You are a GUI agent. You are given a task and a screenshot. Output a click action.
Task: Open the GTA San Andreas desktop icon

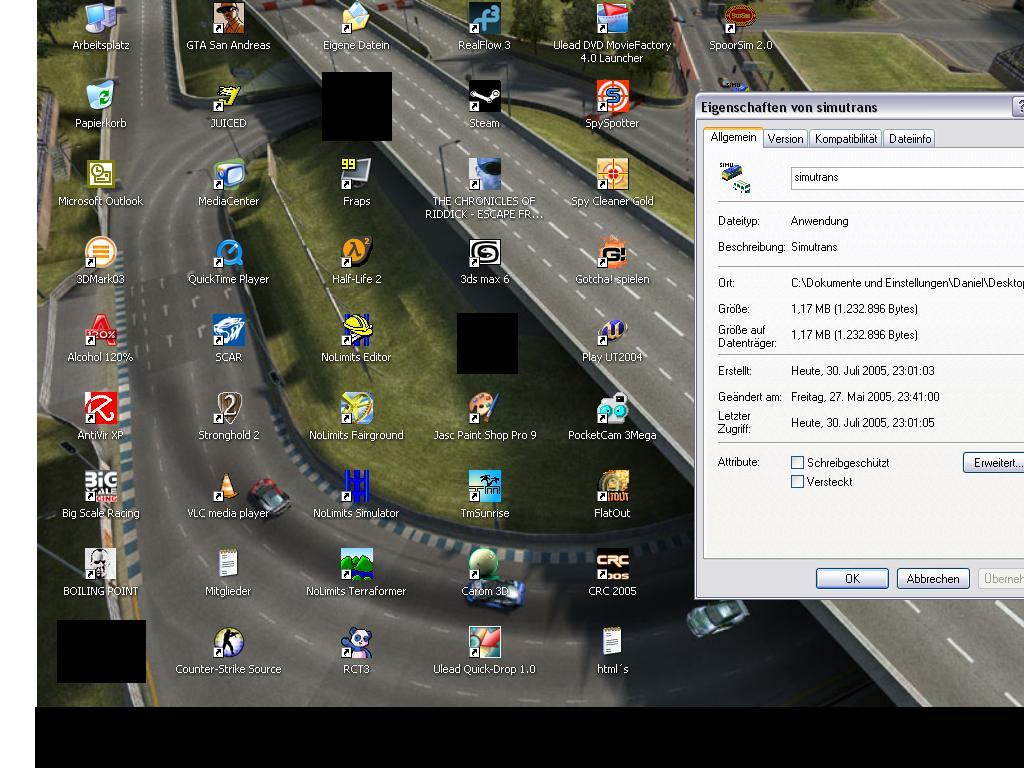coord(228,19)
